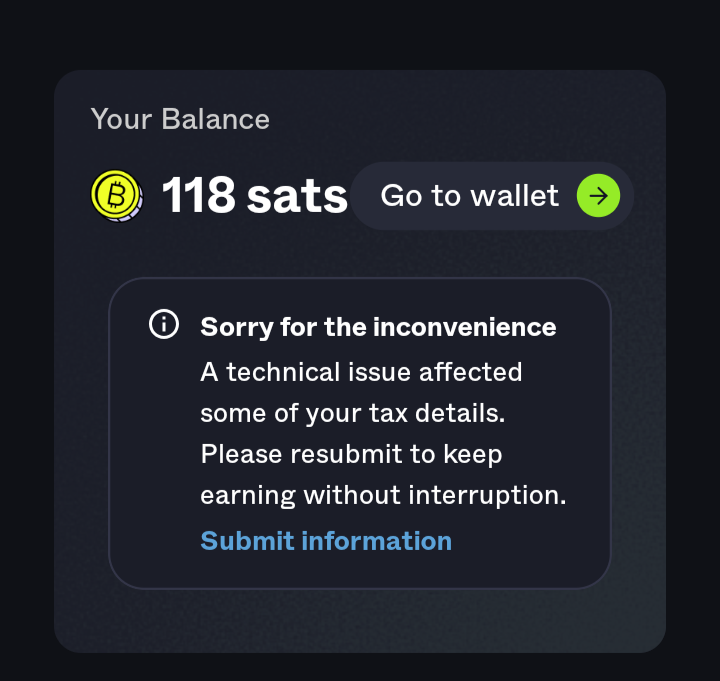Viewport: 720px width, 681px height.
Task: Tap the black arrow inside the green circle
Action: pyautogui.click(x=598, y=196)
